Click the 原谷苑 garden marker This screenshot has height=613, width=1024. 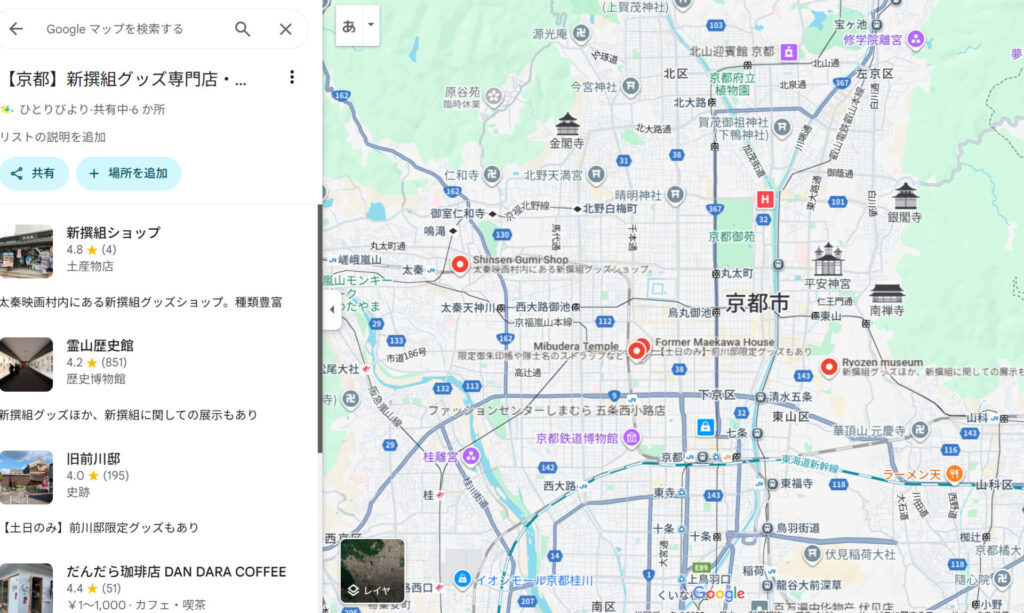pyautogui.click(x=494, y=97)
